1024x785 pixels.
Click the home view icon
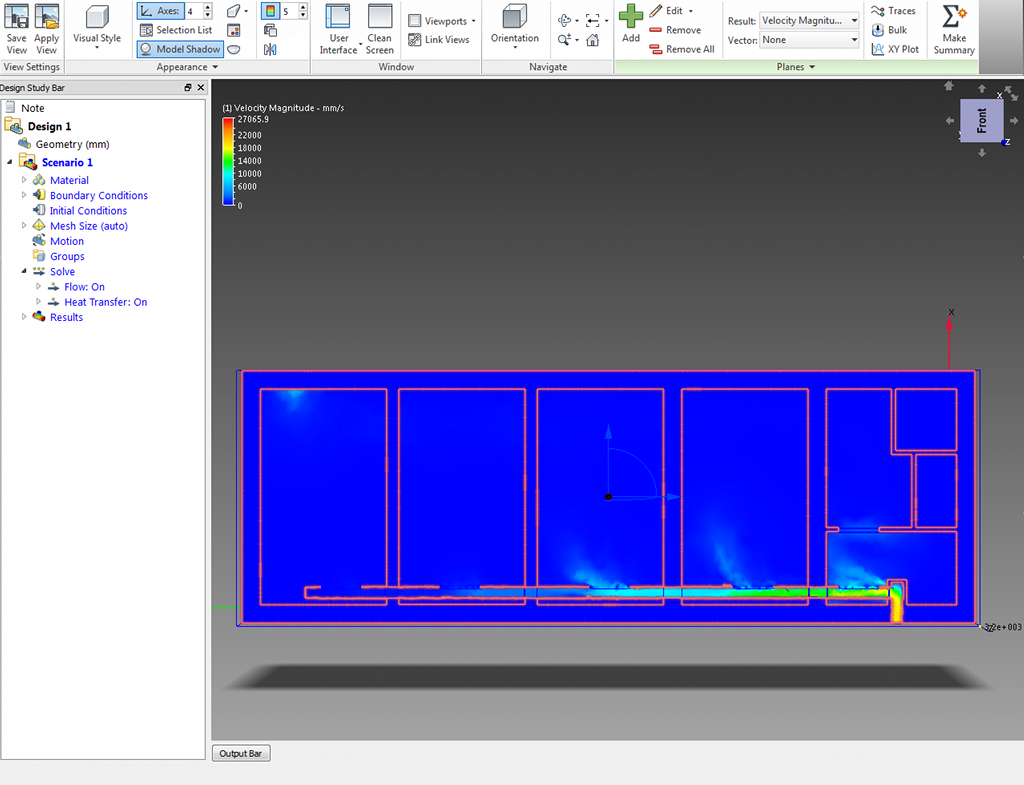[x=592, y=40]
